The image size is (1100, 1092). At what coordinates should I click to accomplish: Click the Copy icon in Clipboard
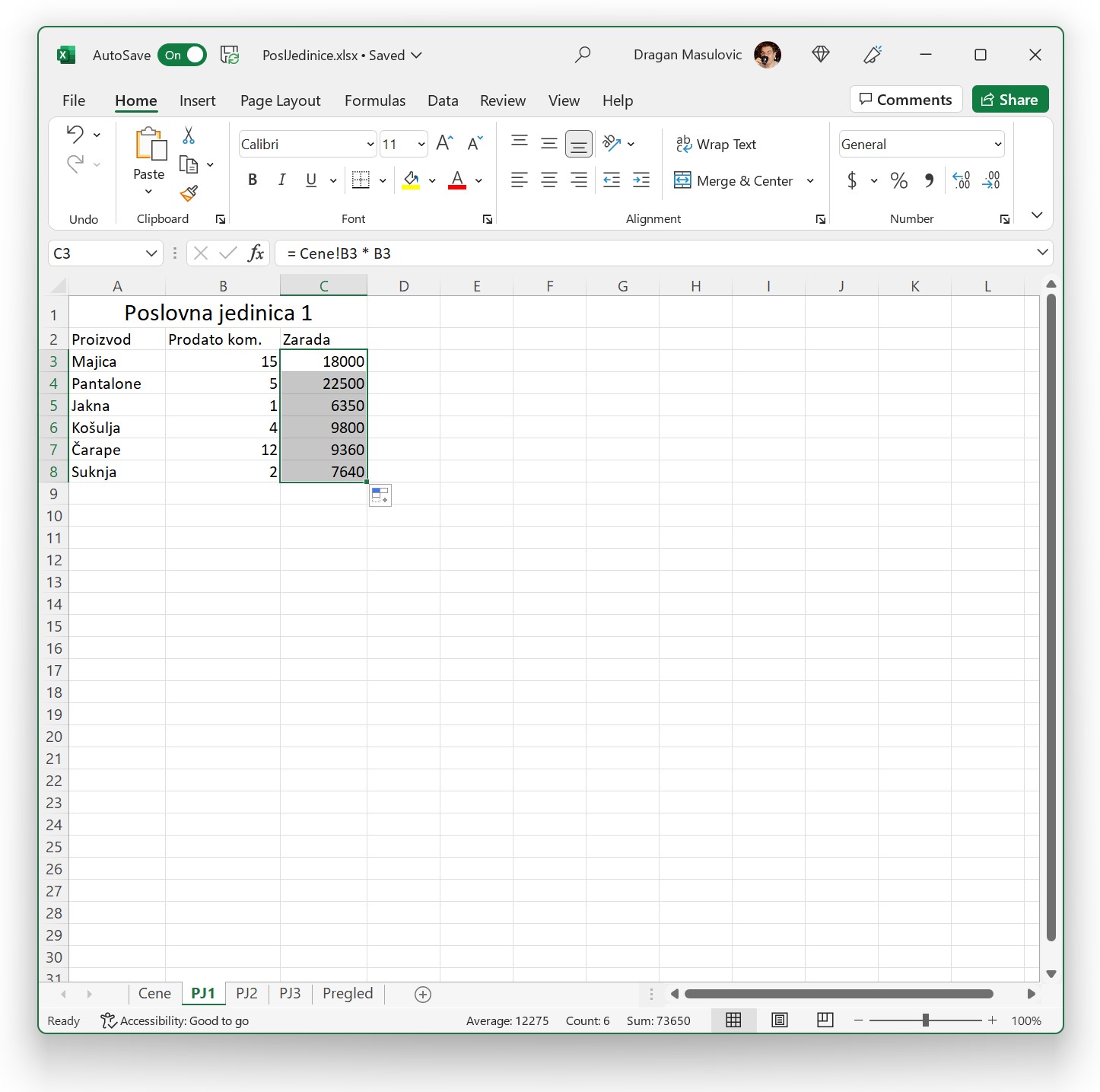[189, 164]
